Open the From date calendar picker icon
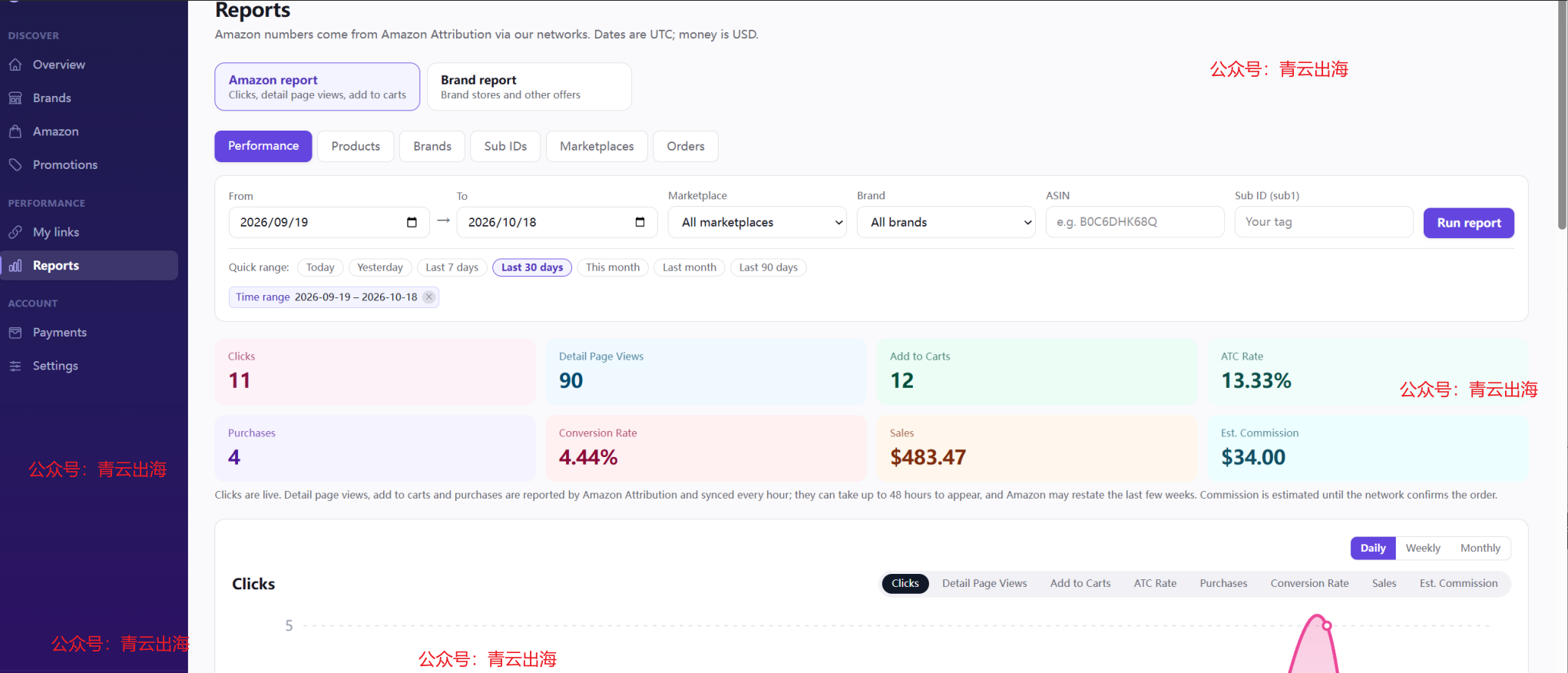Image resolution: width=1568 pixels, height=673 pixels. tap(412, 222)
